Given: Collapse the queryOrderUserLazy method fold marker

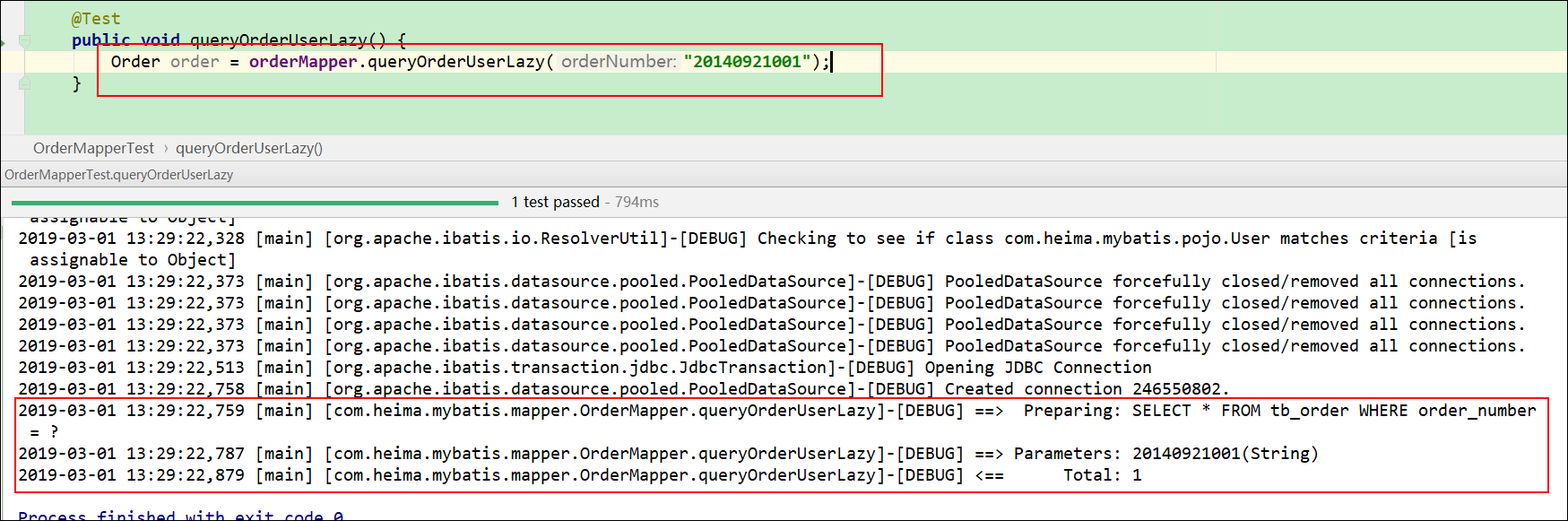Looking at the screenshot, I should pyautogui.click(x=25, y=40).
